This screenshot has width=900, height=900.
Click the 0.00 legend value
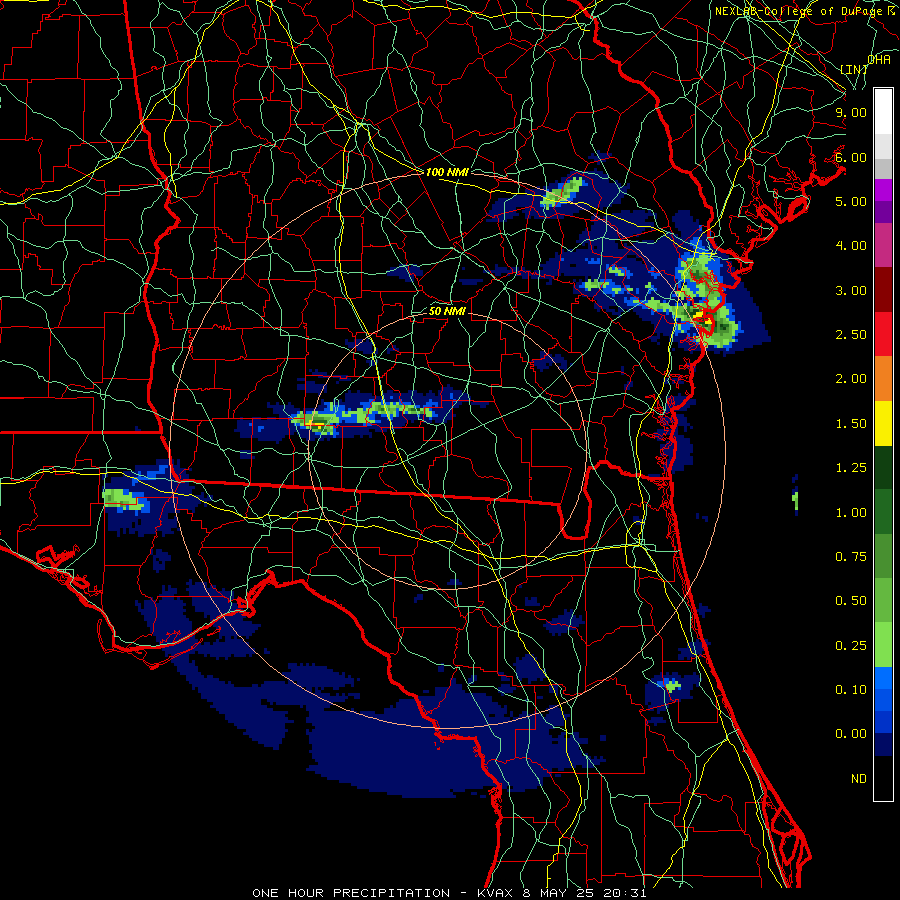pos(851,734)
